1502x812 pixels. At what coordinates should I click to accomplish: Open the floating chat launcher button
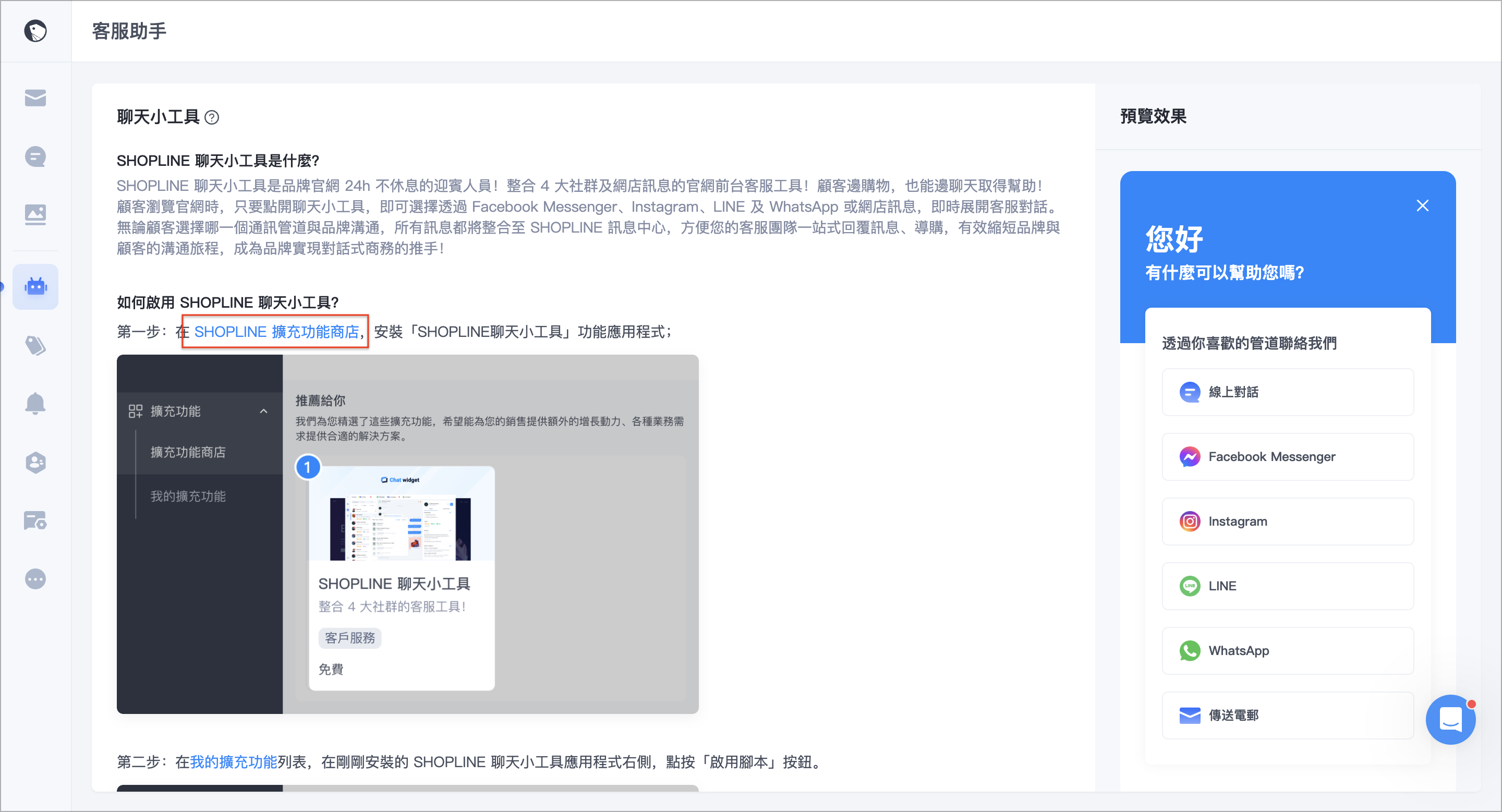click(x=1451, y=719)
